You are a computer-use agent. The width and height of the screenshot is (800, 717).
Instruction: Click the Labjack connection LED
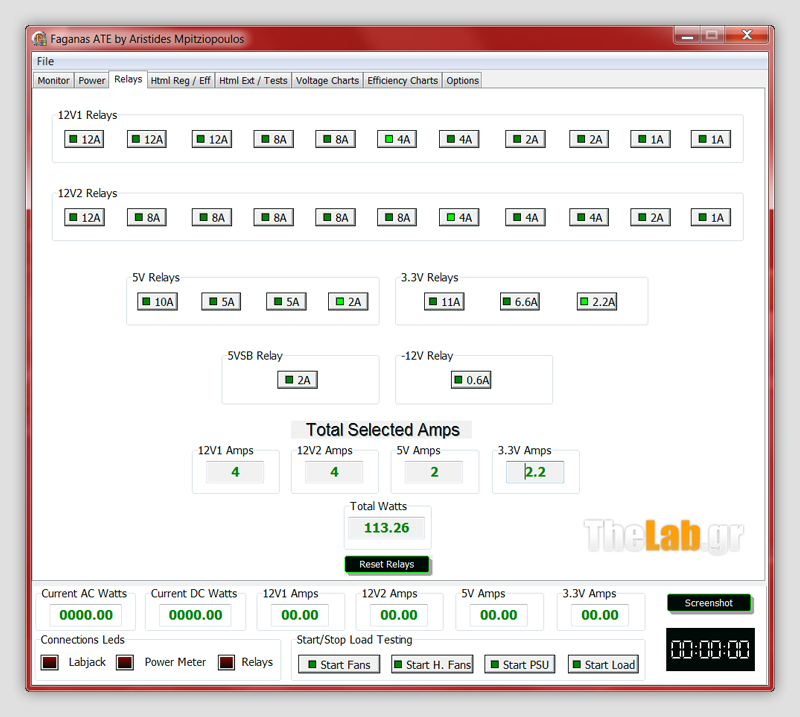(49, 662)
